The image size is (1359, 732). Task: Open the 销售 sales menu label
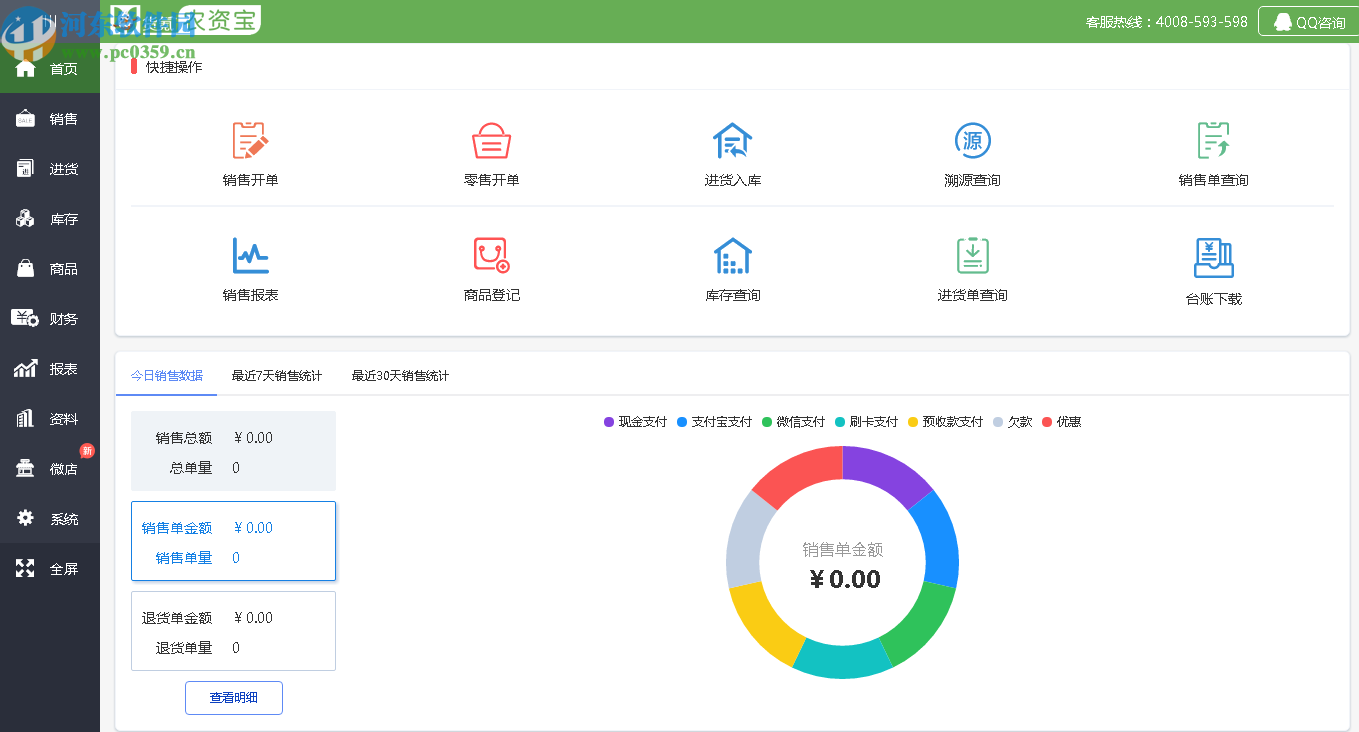click(64, 119)
